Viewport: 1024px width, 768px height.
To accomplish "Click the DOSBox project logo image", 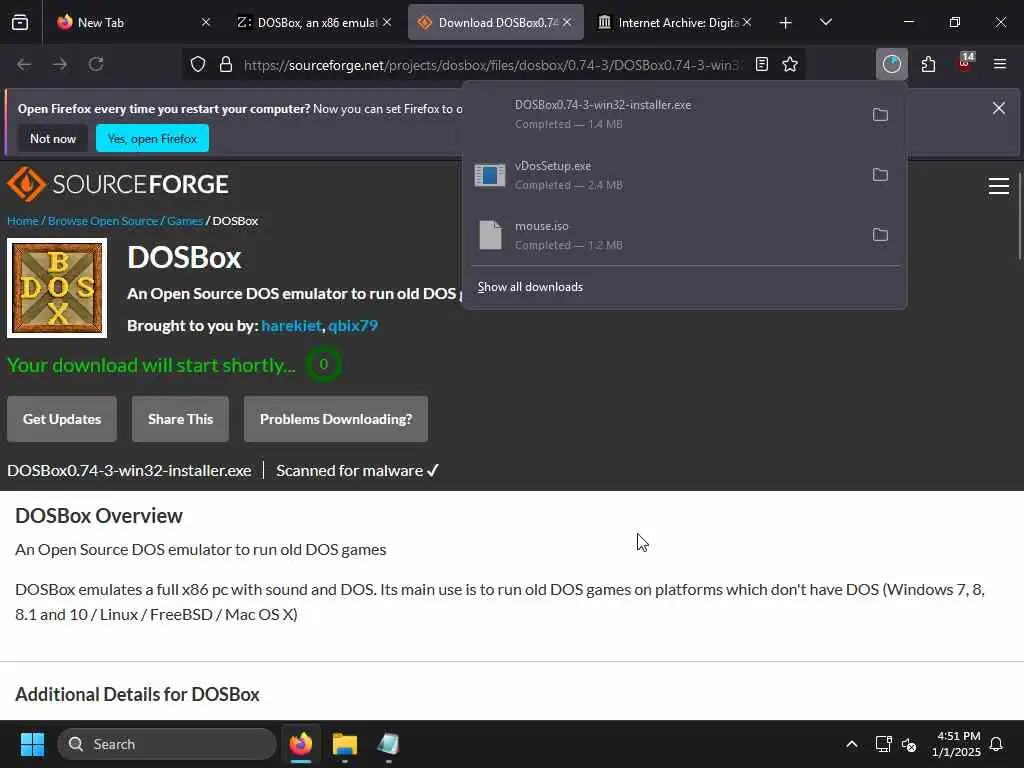I will pyautogui.click(x=57, y=288).
